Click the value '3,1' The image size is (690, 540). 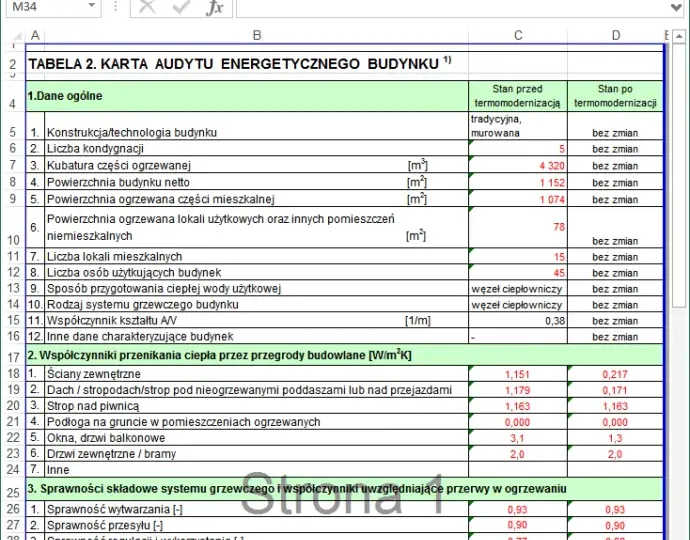pos(517,438)
